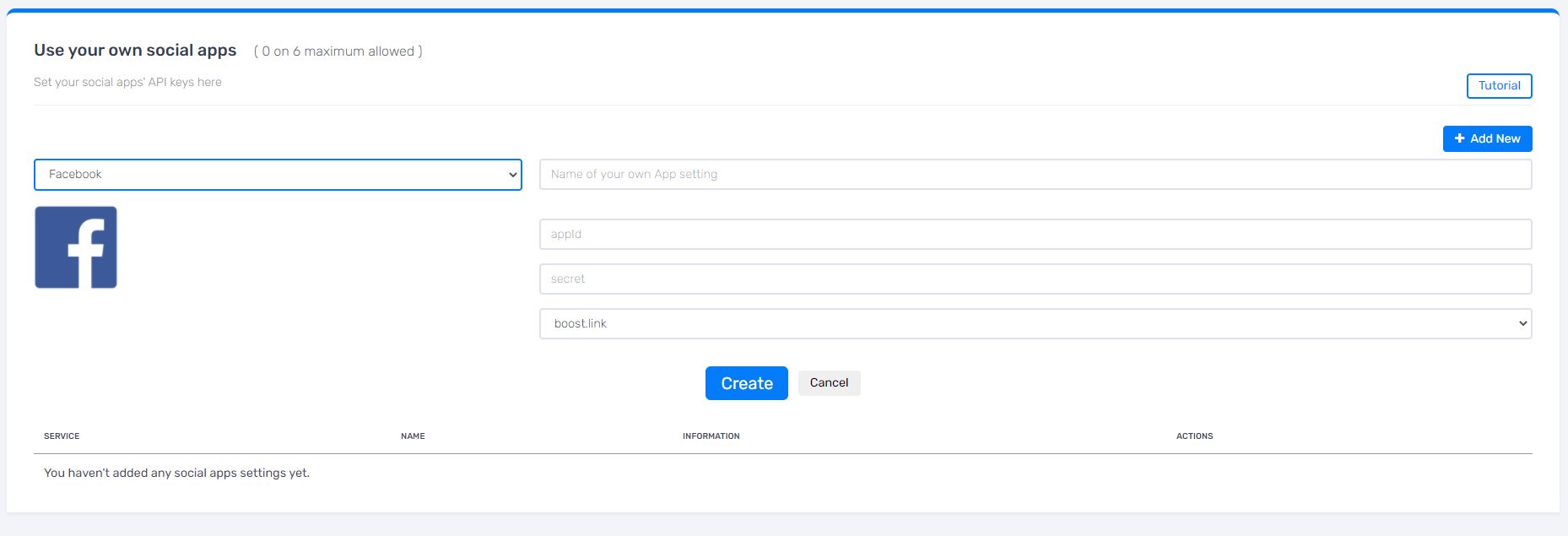Screen dimensions: 1568x536
Task: Open the Facebook service dropdown
Action: (277, 175)
